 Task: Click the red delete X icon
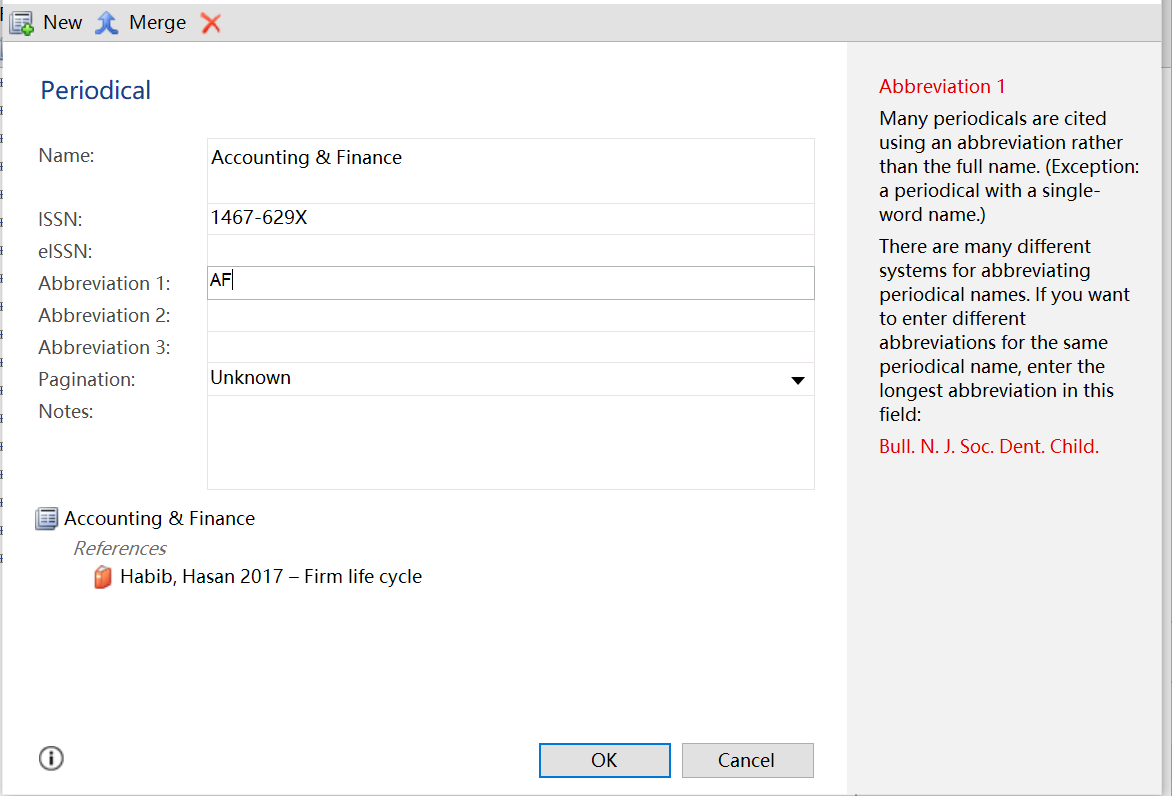pos(210,23)
